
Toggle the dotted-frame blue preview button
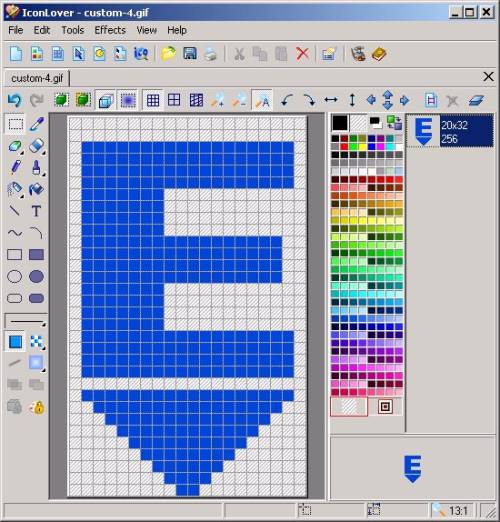pos(128,100)
